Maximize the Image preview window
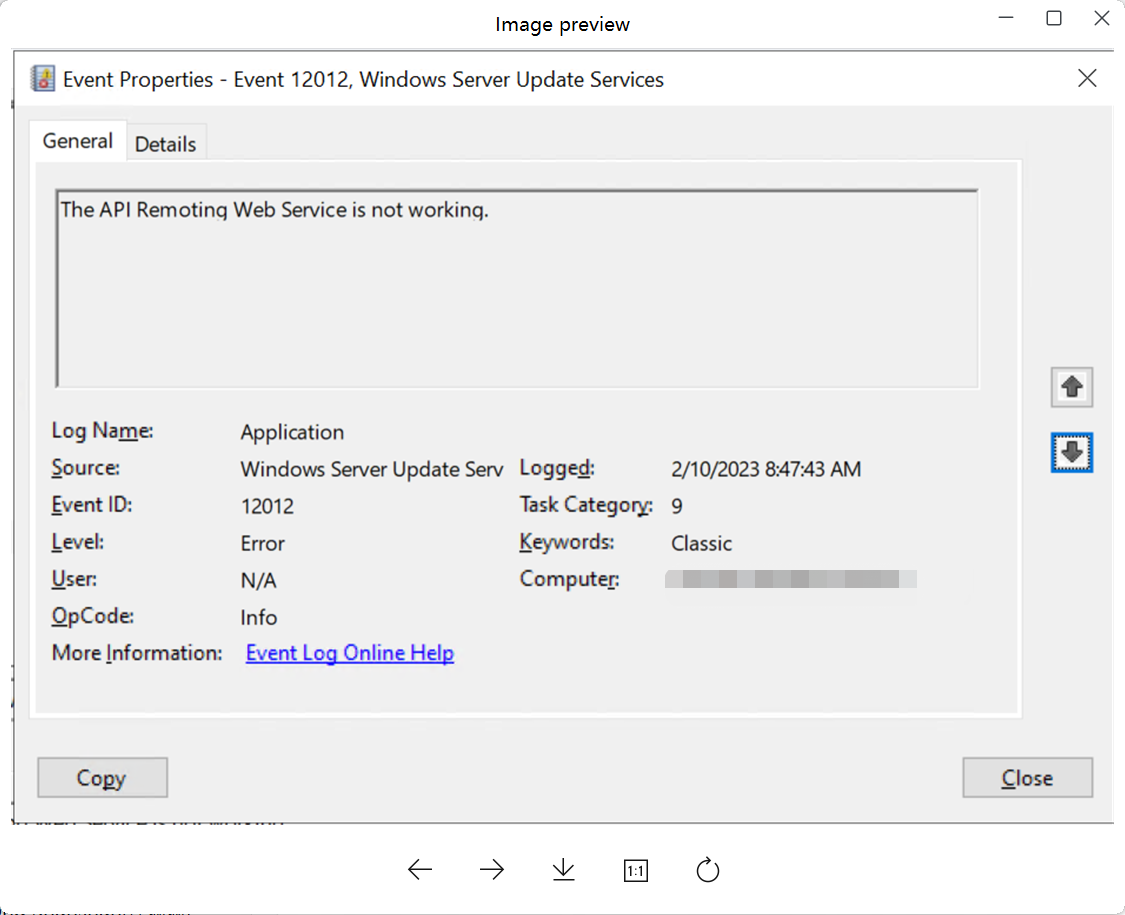This screenshot has height=915, width=1125. coord(1054,18)
